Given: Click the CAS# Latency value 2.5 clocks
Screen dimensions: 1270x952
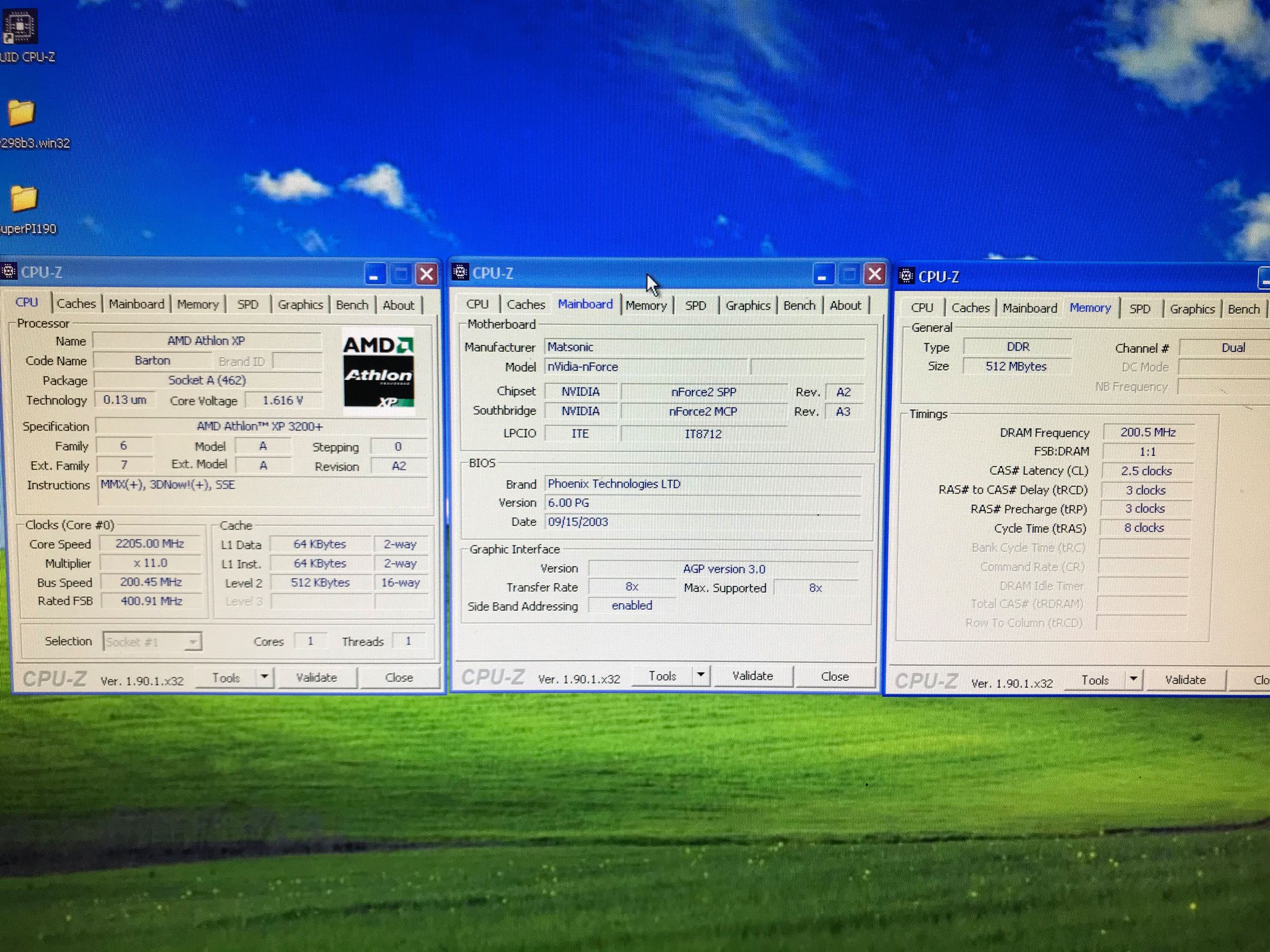Looking at the screenshot, I should 1147,471.
